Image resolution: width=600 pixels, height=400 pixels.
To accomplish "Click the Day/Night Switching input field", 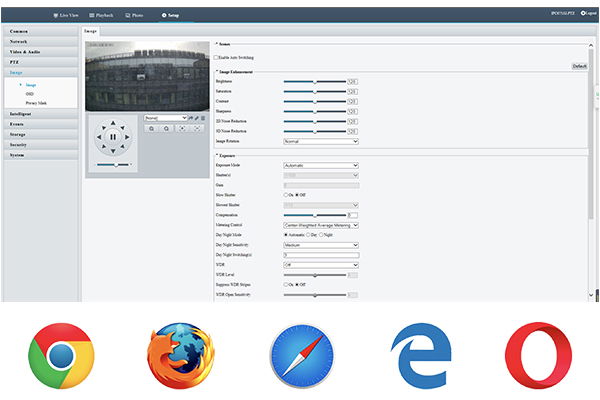I will [321, 255].
